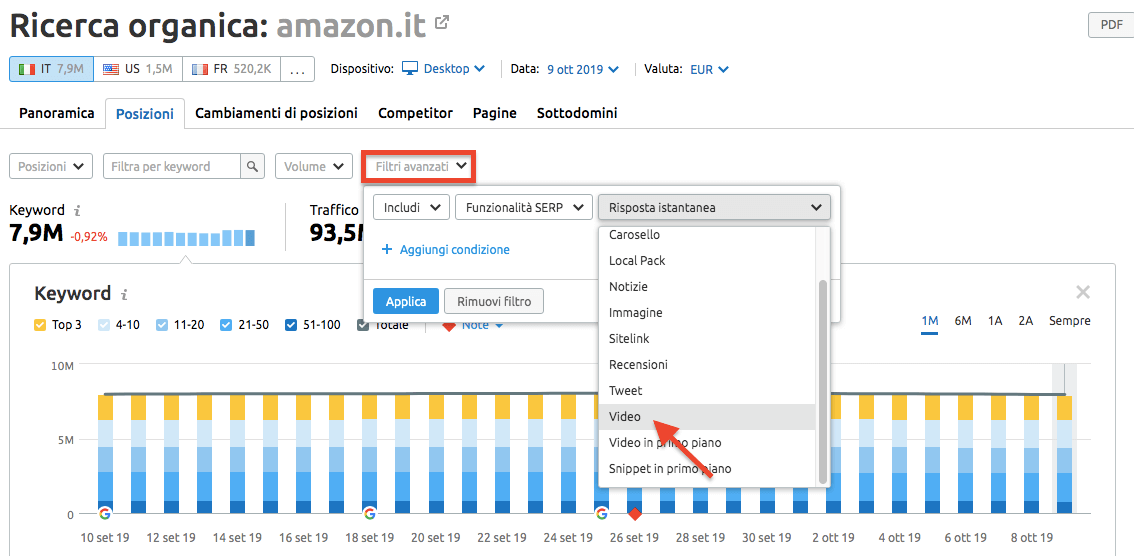Toggle 4-10 positions checkbox

pyautogui.click(x=103, y=325)
